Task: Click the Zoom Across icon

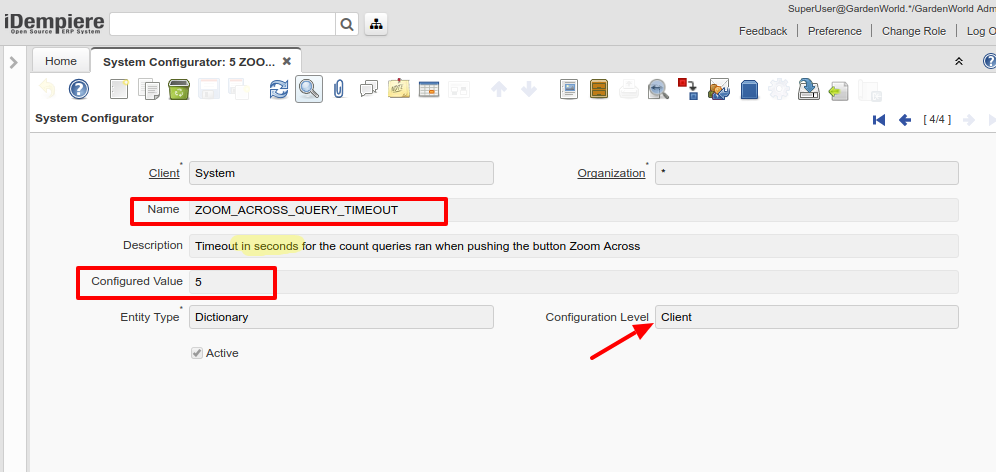Action: point(657,90)
